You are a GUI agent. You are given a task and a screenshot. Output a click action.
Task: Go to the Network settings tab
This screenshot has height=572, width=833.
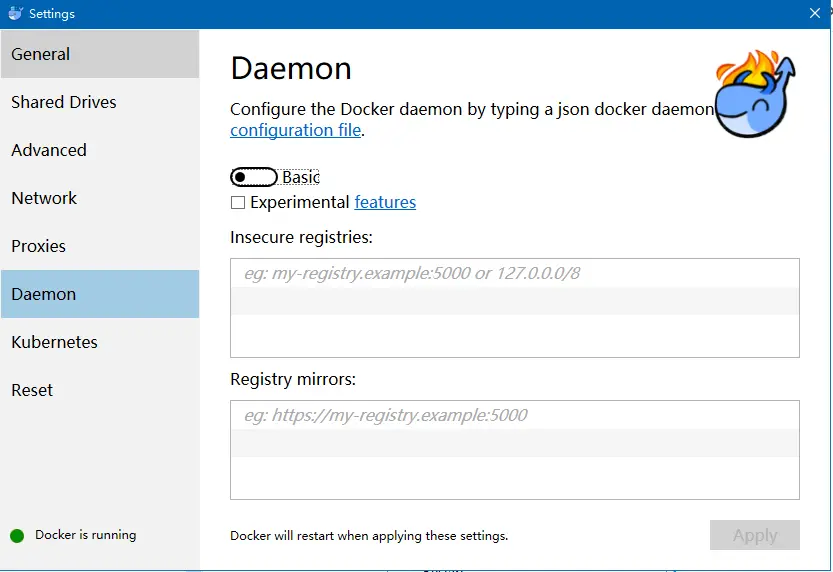(100, 198)
